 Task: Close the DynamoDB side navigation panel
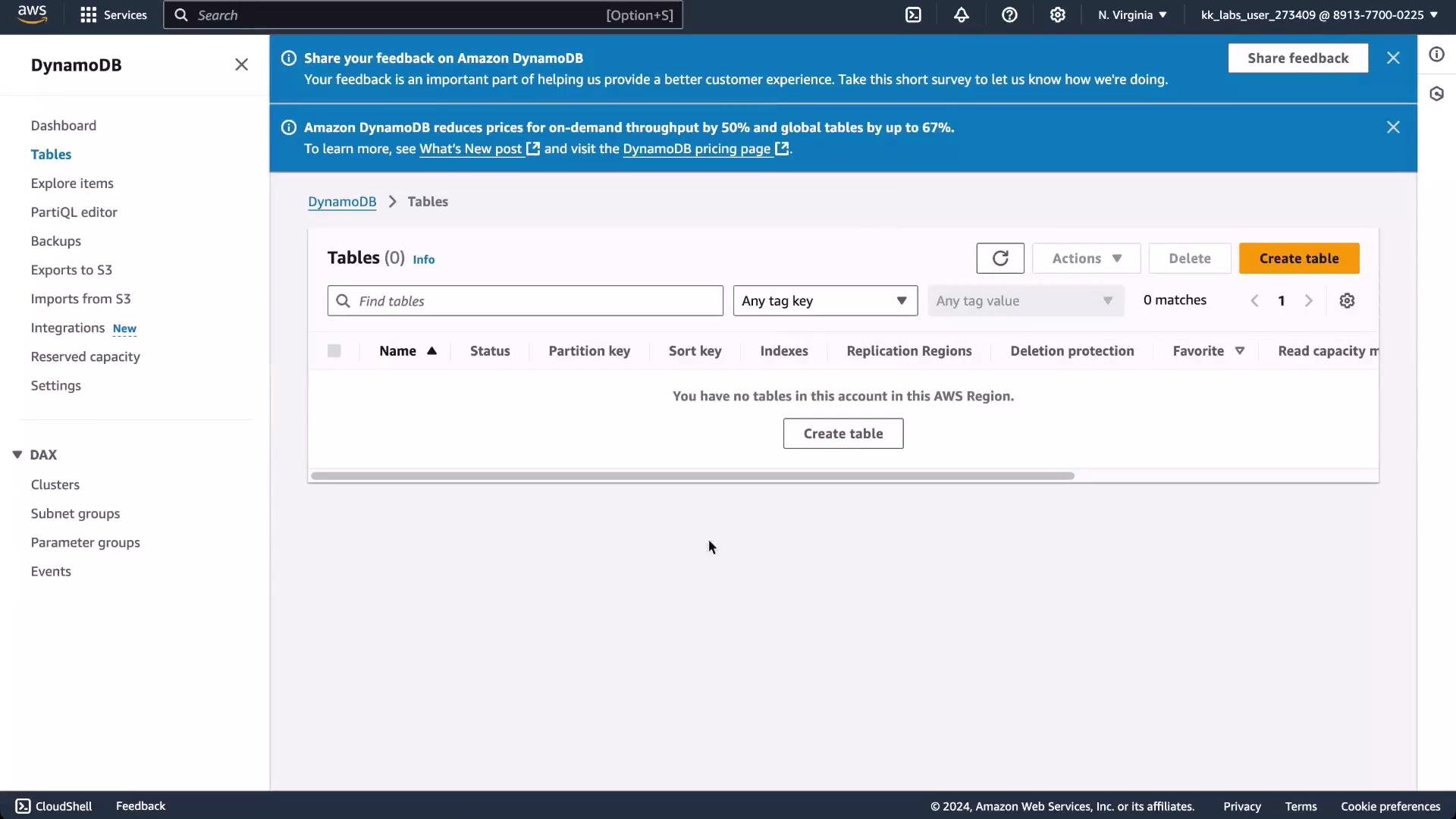pyautogui.click(x=241, y=64)
